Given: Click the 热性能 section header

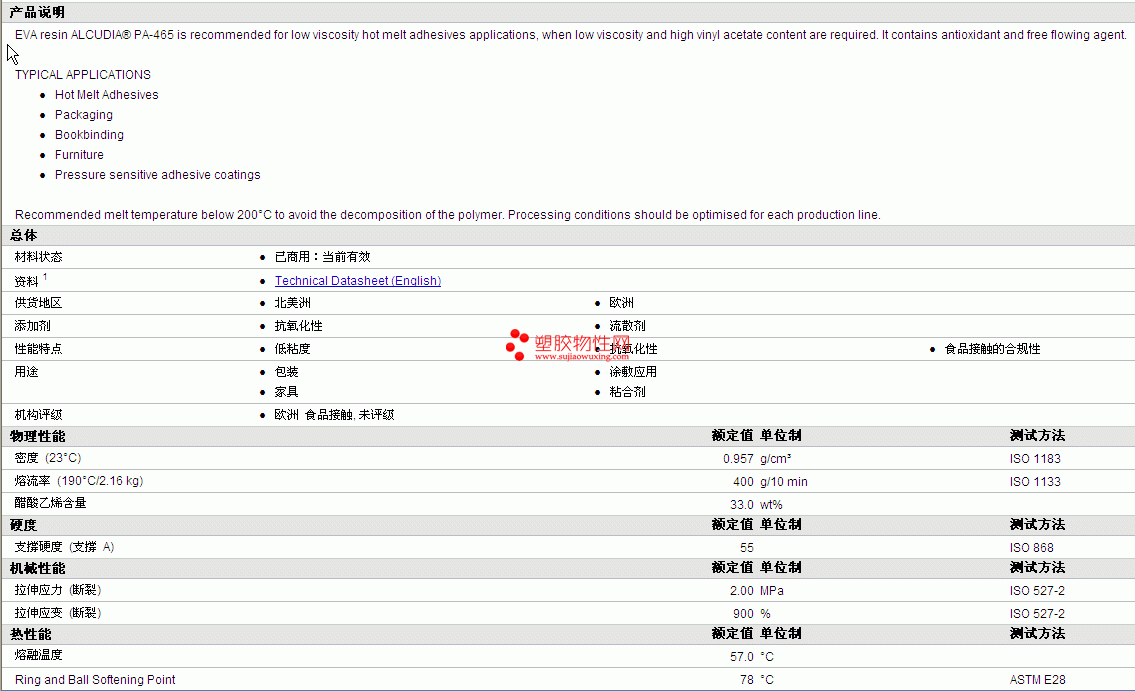Looking at the screenshot, I should [x=30, y=634].
